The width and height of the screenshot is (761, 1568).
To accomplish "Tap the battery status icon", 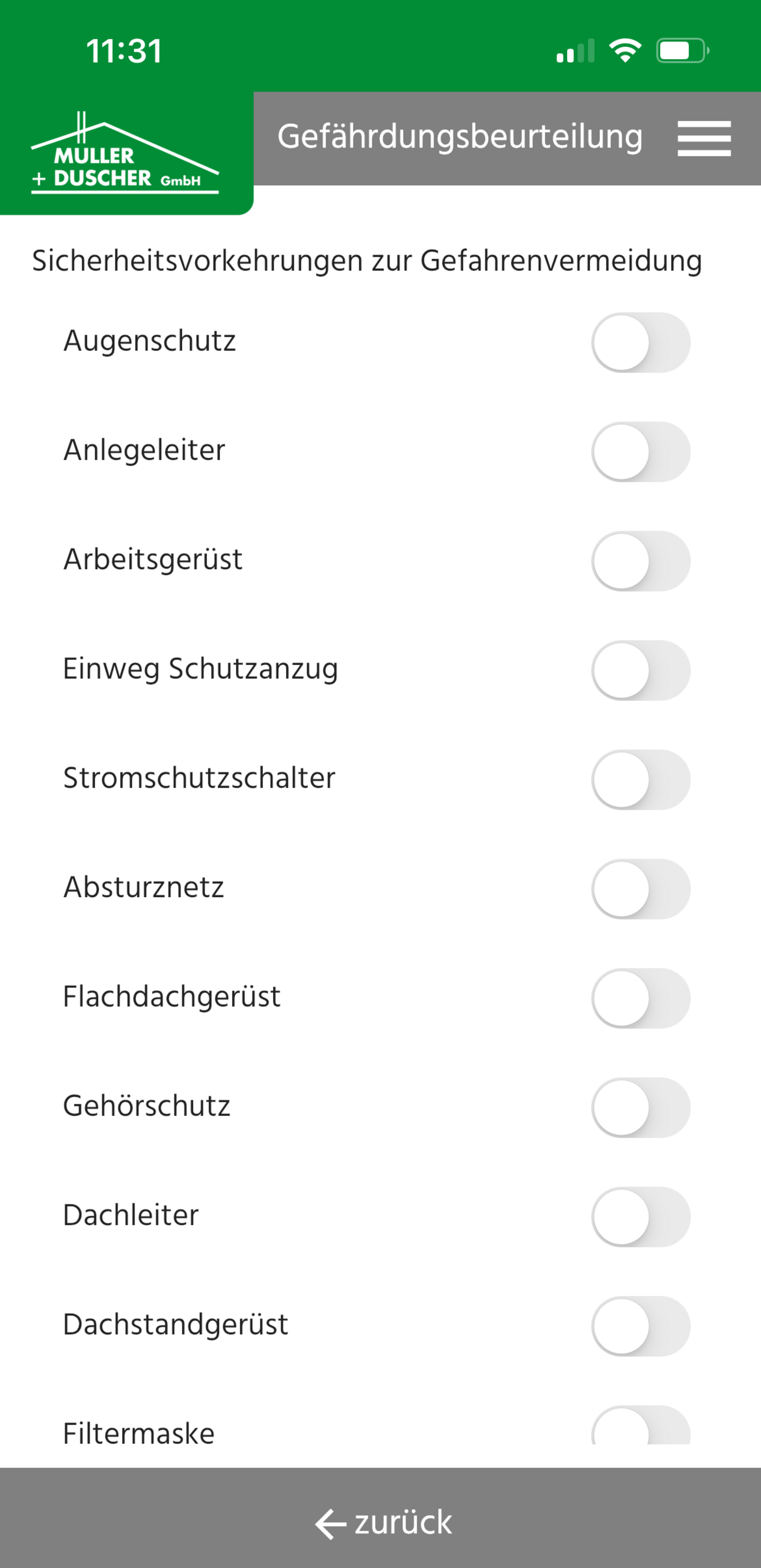I will click(x=682, y=50).
